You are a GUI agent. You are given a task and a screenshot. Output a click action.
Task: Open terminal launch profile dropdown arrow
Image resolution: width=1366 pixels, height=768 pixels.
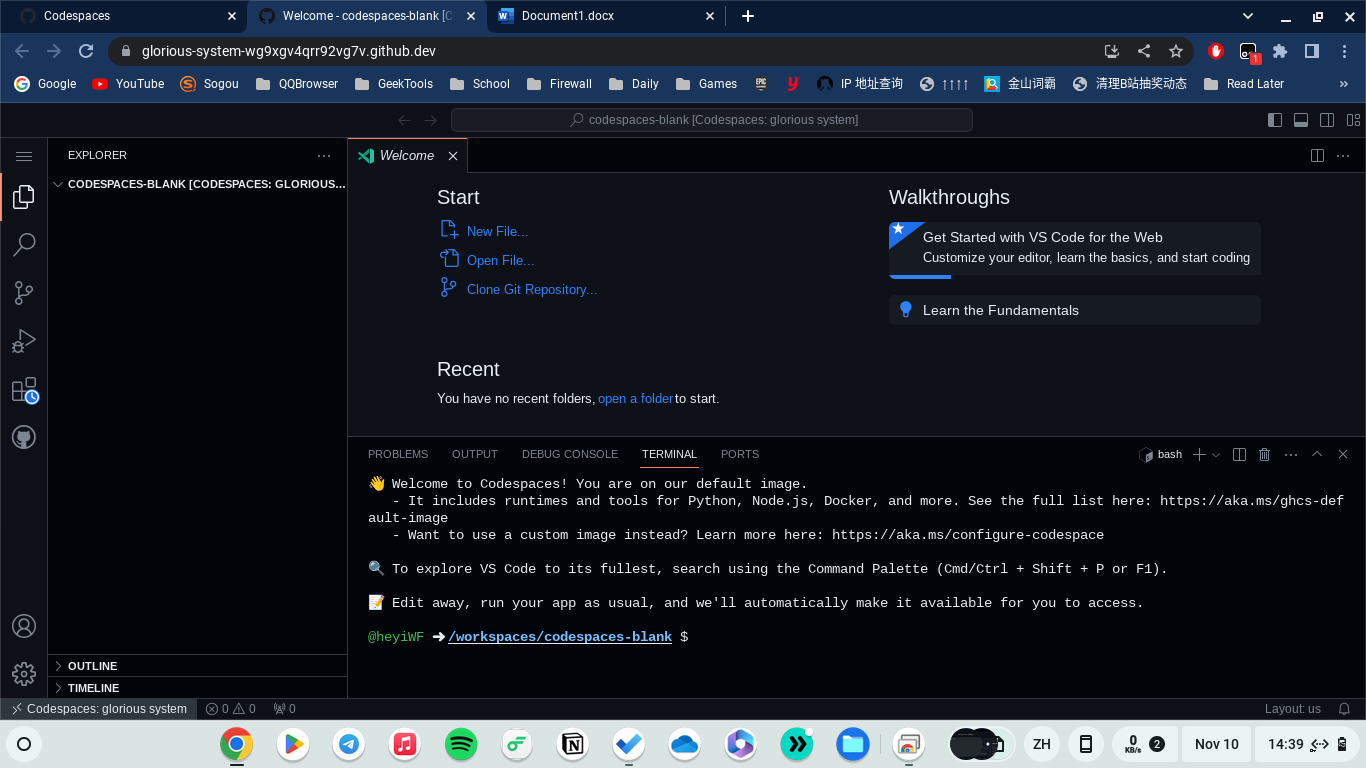click(x=1216, y=454)
